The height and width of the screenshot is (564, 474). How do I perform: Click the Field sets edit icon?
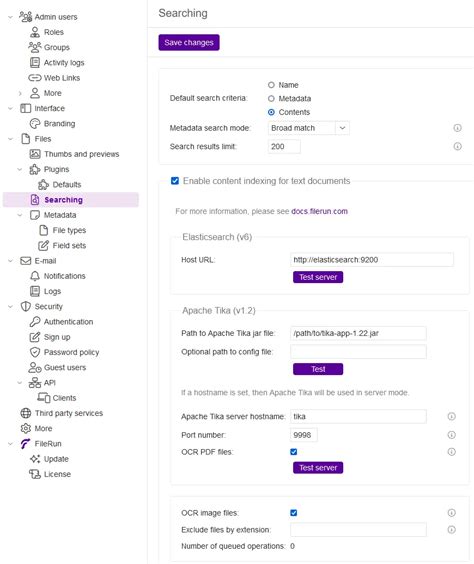point(44,245)
